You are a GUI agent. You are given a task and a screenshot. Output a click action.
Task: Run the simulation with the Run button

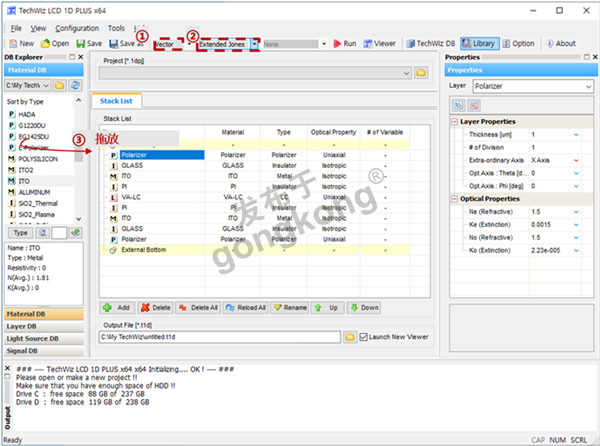(x=345, y=44)
